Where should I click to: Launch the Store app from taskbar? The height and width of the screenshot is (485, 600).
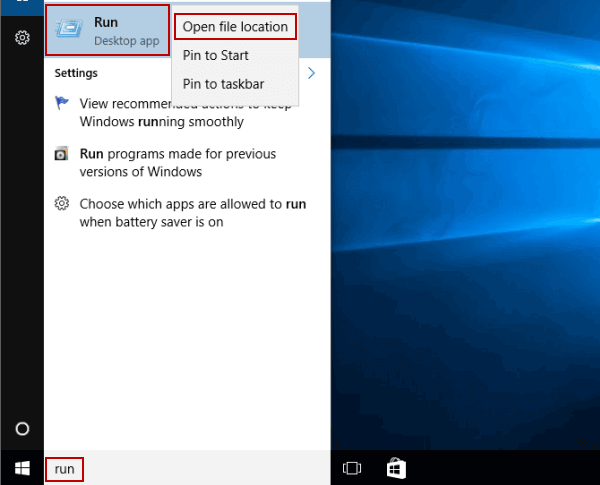pyautogui.click(x=396, y=468)
